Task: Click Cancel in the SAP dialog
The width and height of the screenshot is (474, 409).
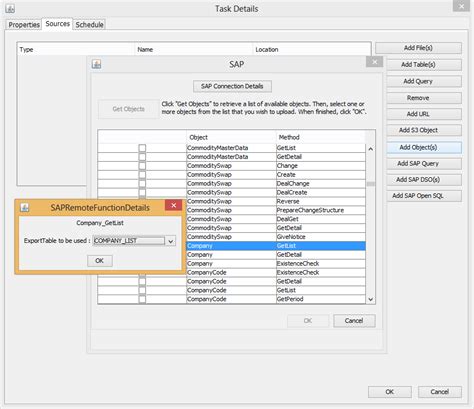Action: pyautogui.click(x=354, y=321)
